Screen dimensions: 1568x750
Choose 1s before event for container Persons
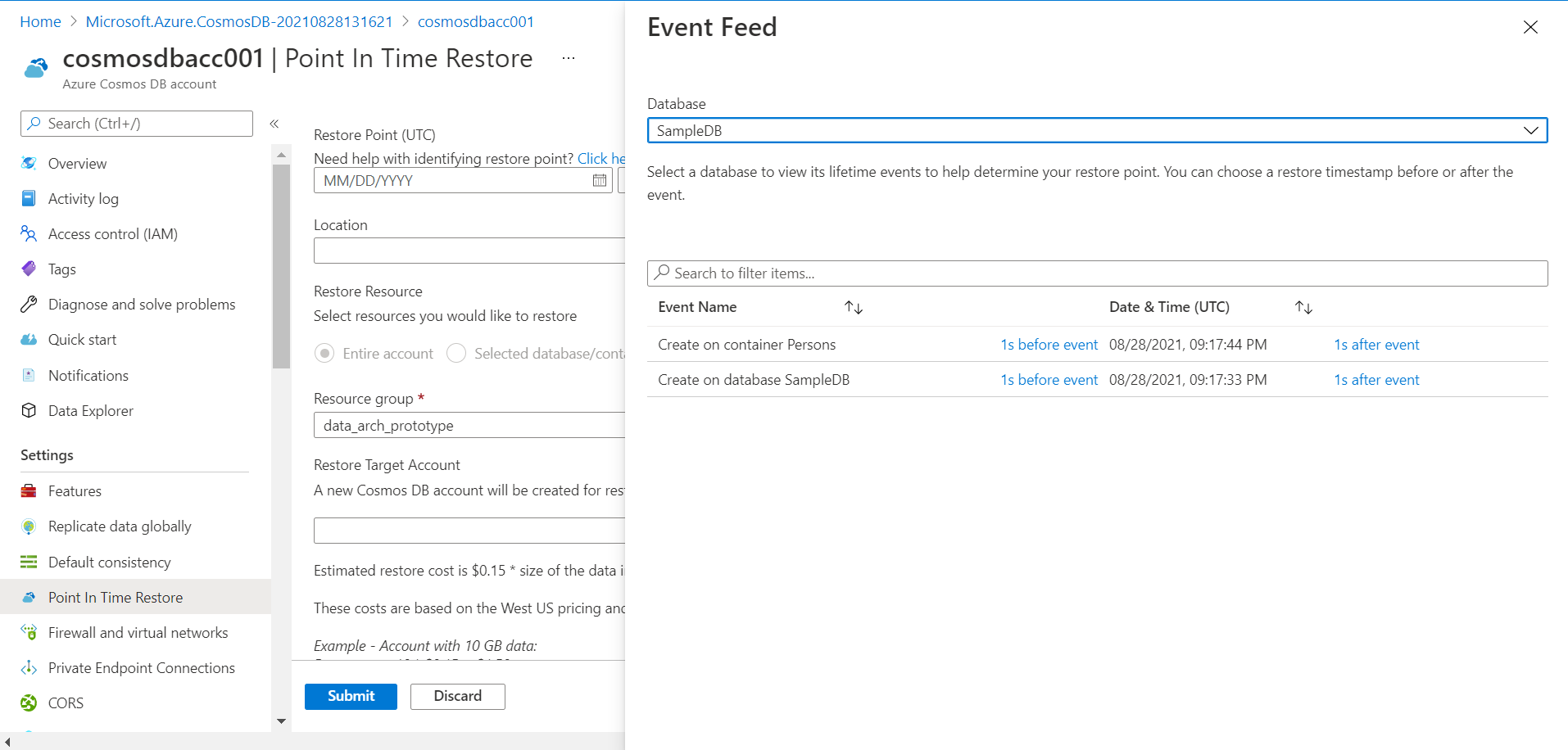tap(1049, 345)
